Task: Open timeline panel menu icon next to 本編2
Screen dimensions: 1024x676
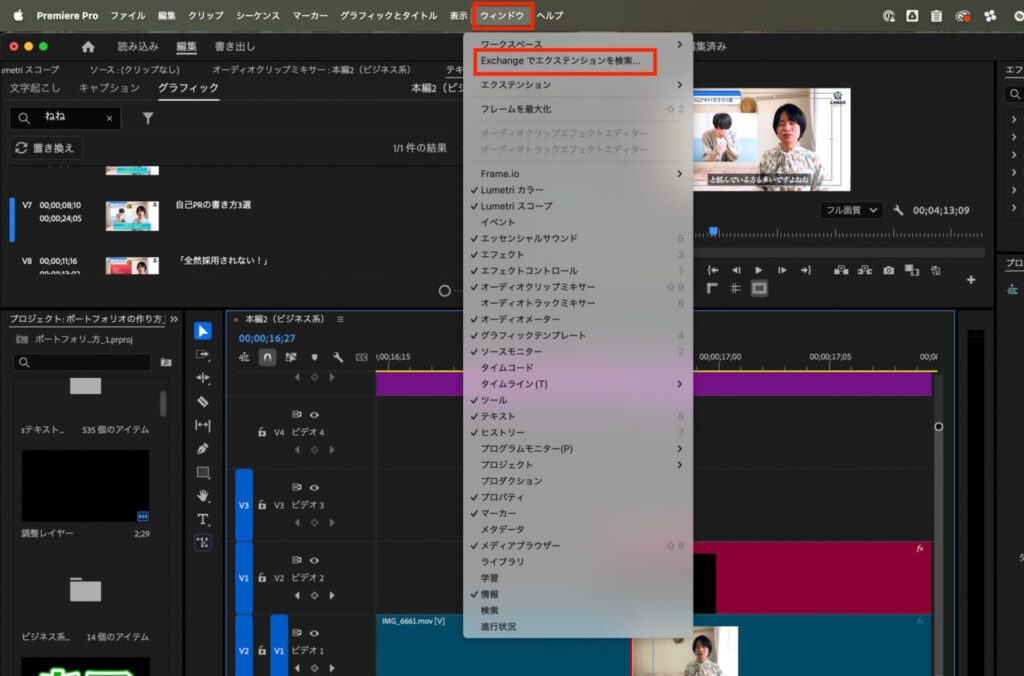Action: click(340, 319)
